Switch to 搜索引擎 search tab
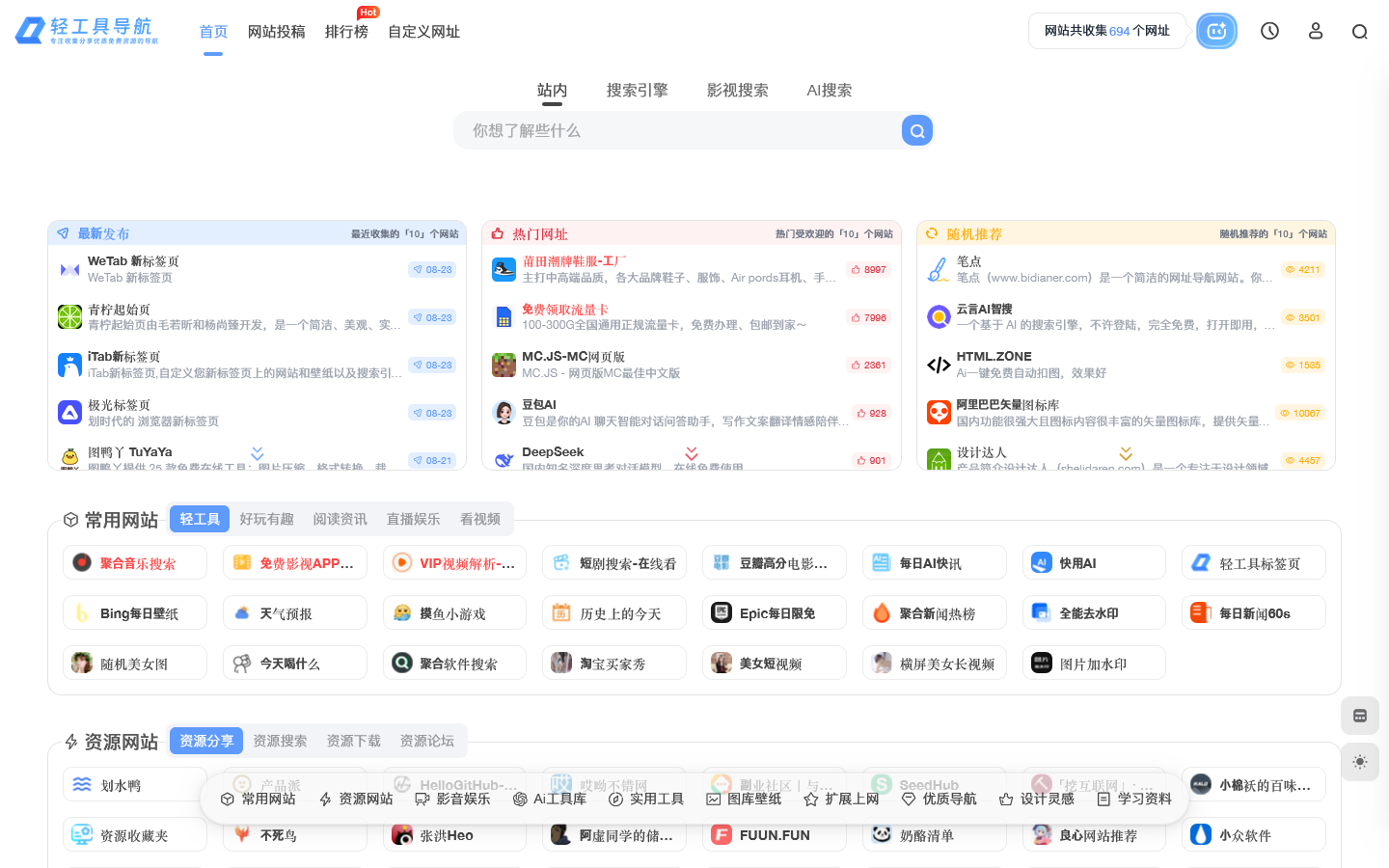The width and height of the screenshot is (1389, 868). [637, 90]
